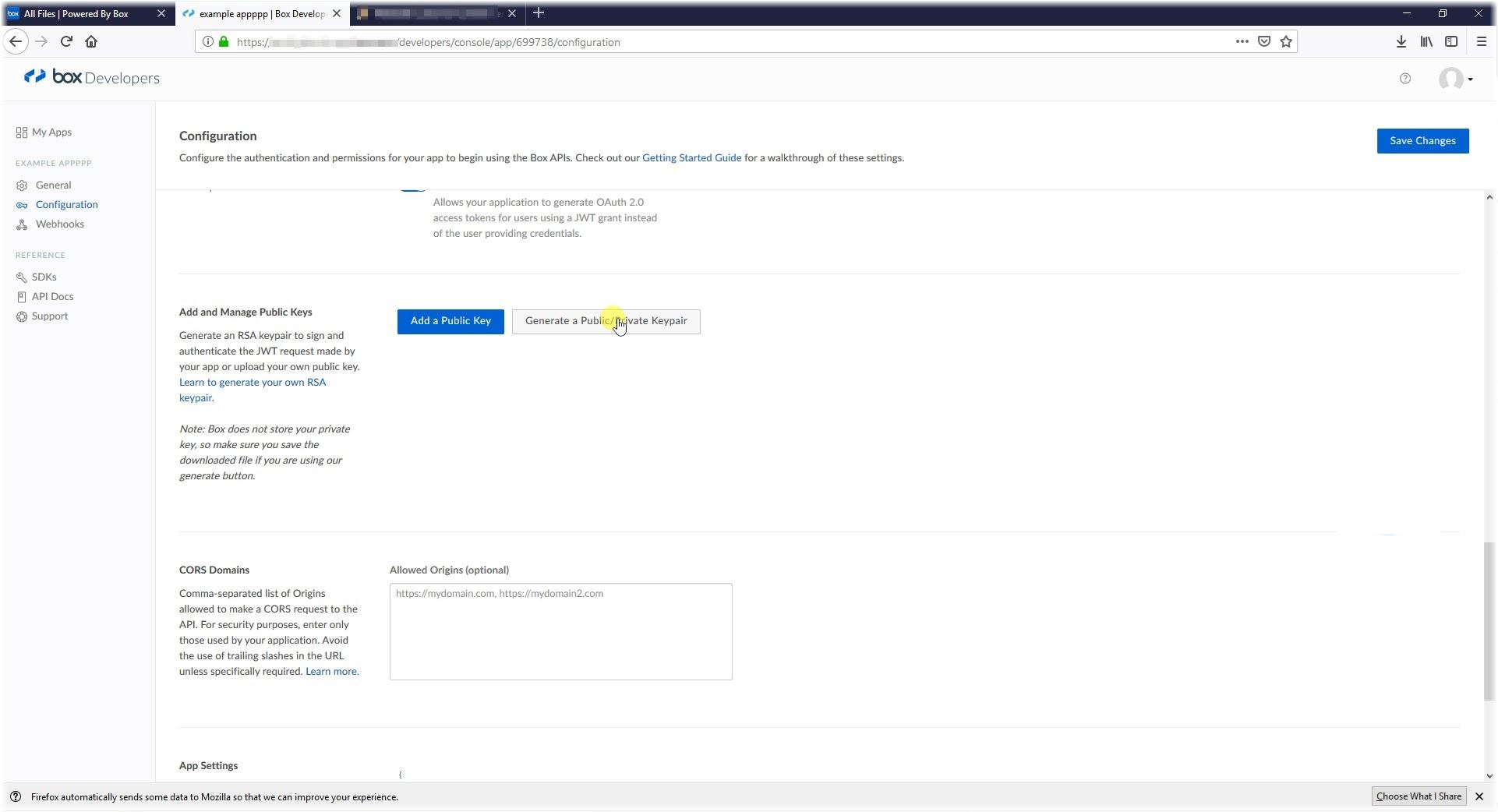Toggle the Firefox sidebar view
The width and height of the screenshot is (1498, 812).
coord(1451,42)
